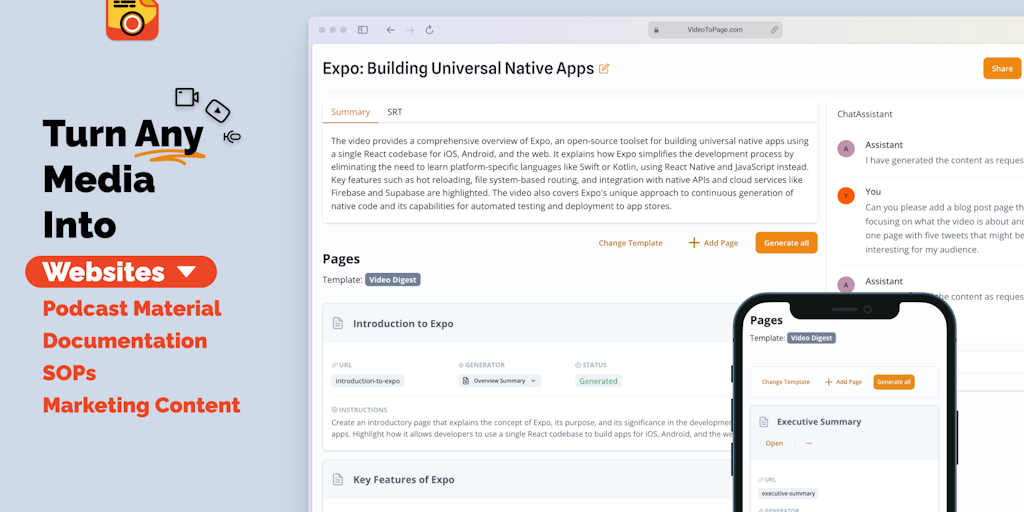This screenshot has height=512, width=1024.
Task: Click the edit title pencil icon
Action: (x=604, y=69)
